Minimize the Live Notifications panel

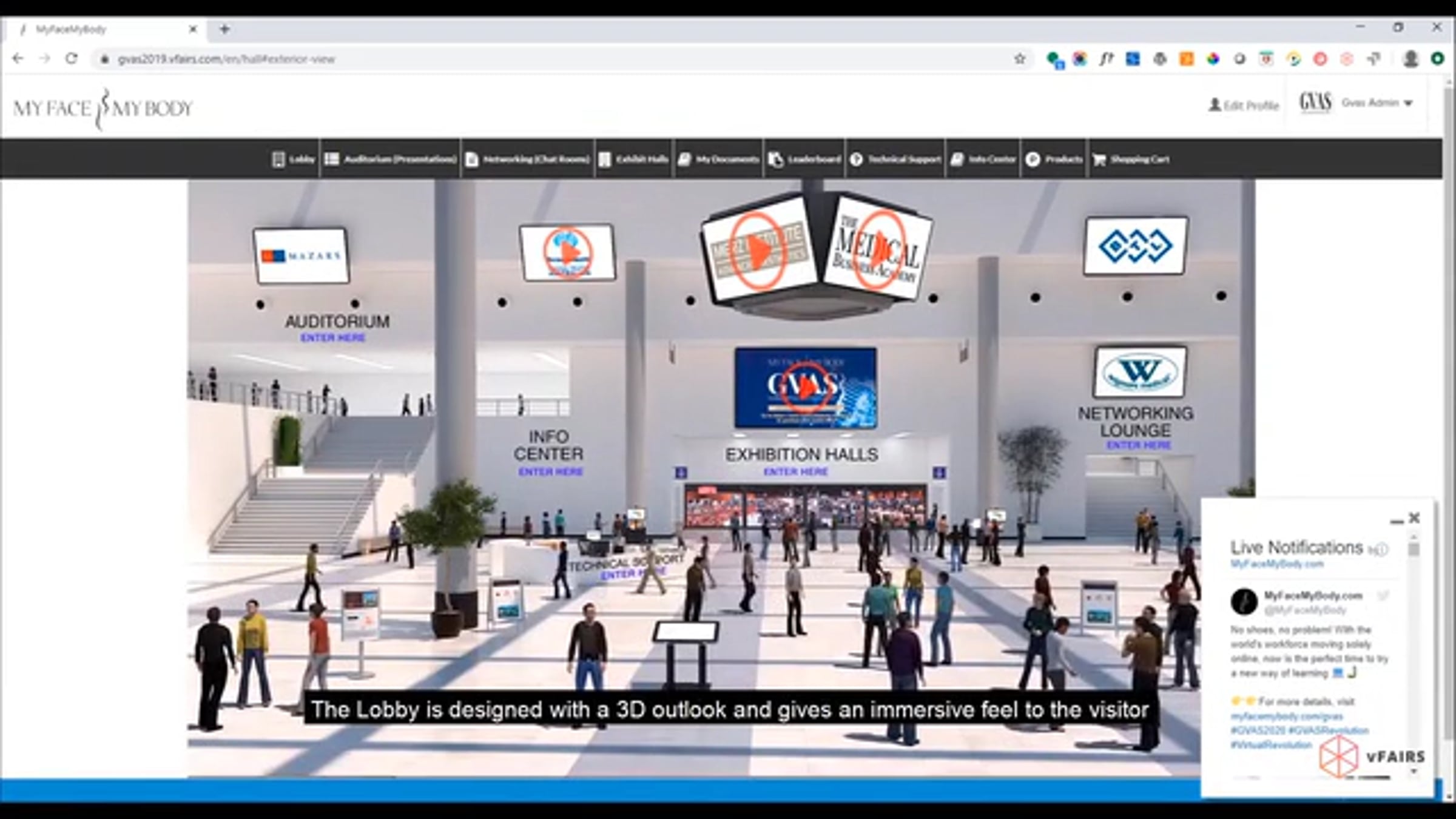[1397, 521]
